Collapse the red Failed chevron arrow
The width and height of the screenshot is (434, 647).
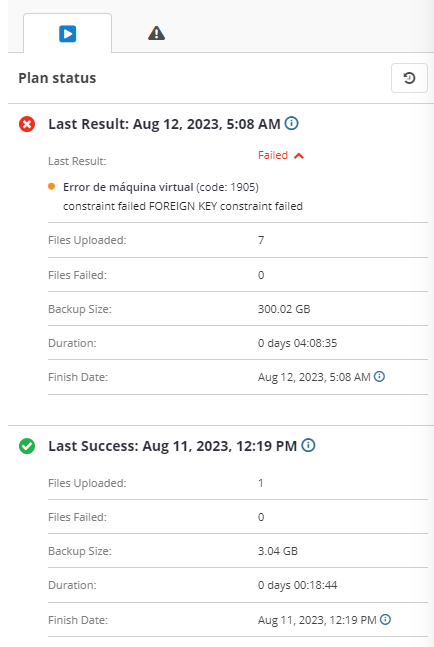(x=299, y=156)
